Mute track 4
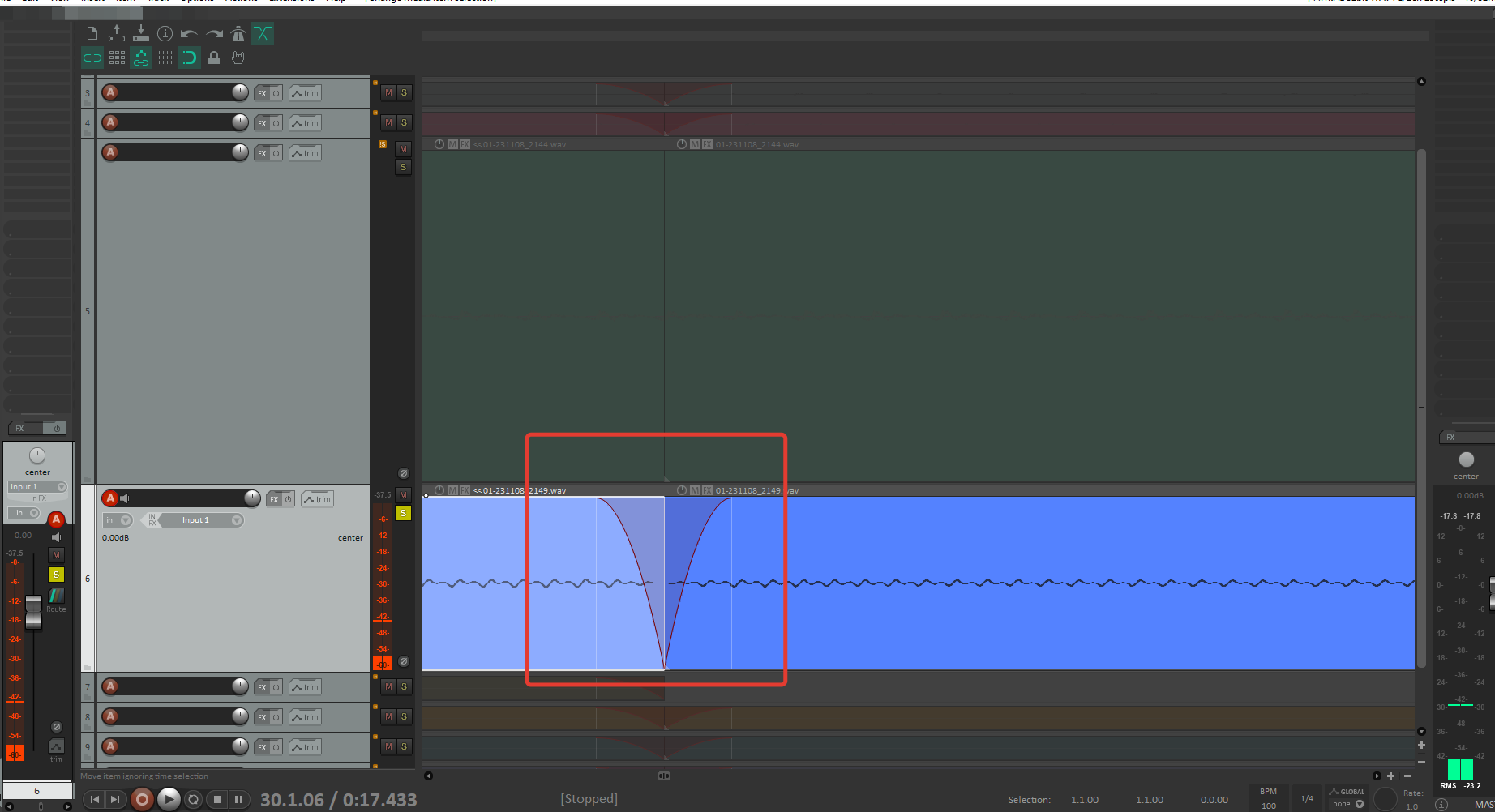This screenshot has height=812, width=1495. 388,122
